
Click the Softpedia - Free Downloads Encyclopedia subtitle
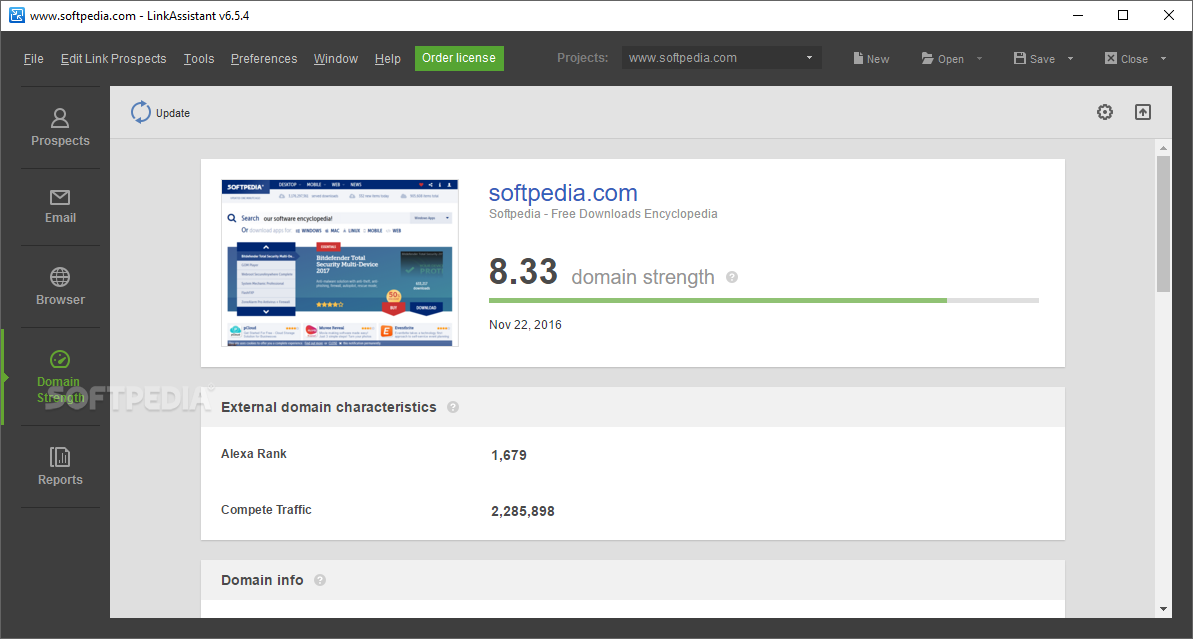[603, 214]
